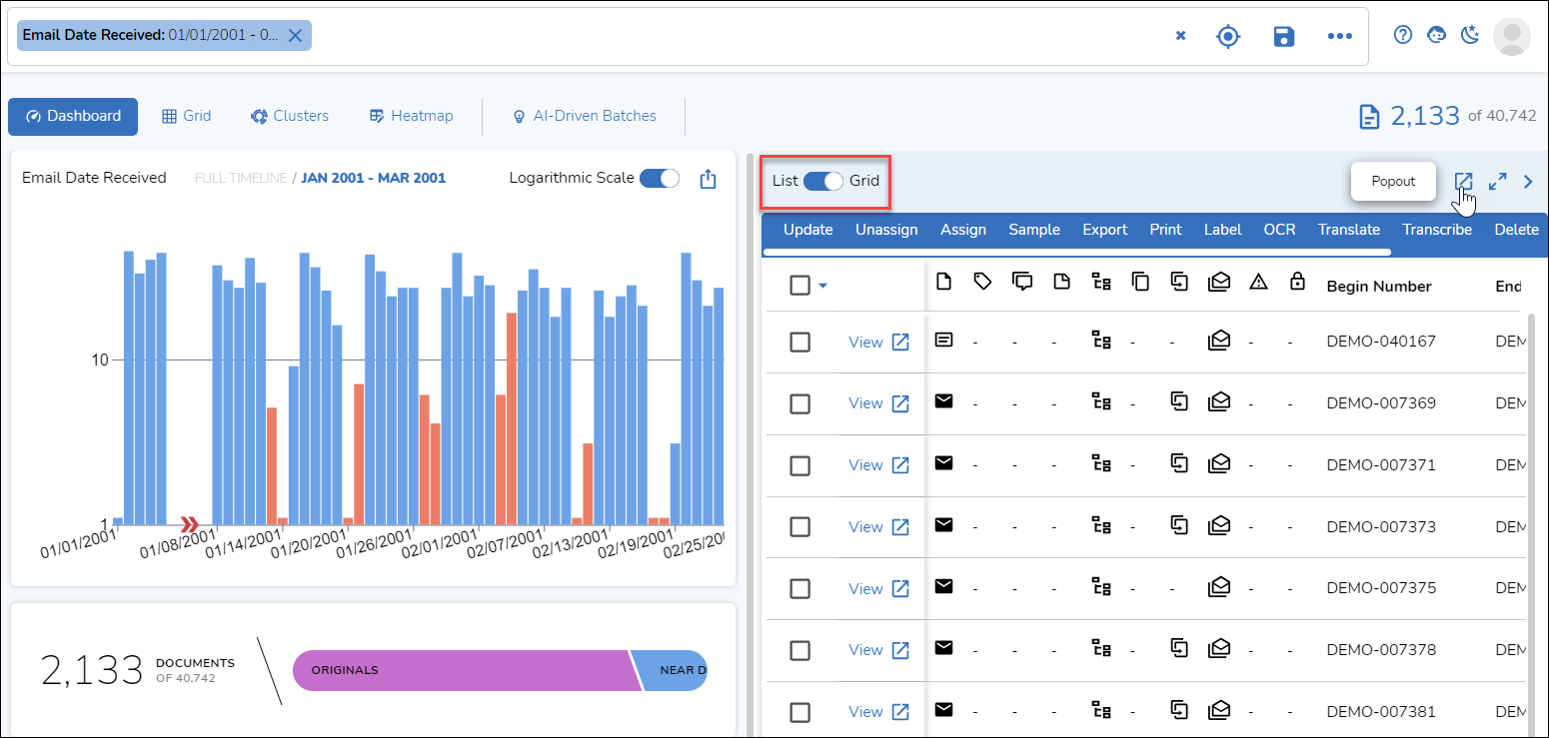The width and height of the screenshot is (1549, 738).
Task: Click the Export action button
Action: [x=1104, y=230]
